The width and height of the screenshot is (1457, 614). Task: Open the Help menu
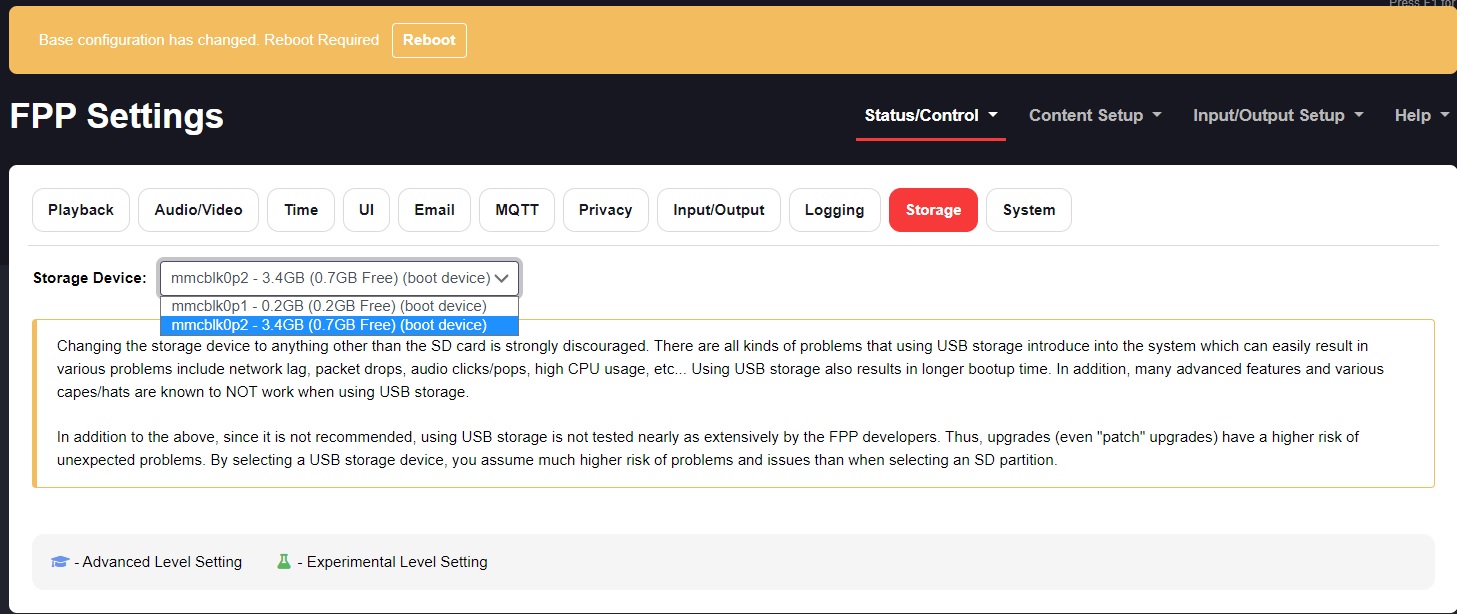(1419, 115)
